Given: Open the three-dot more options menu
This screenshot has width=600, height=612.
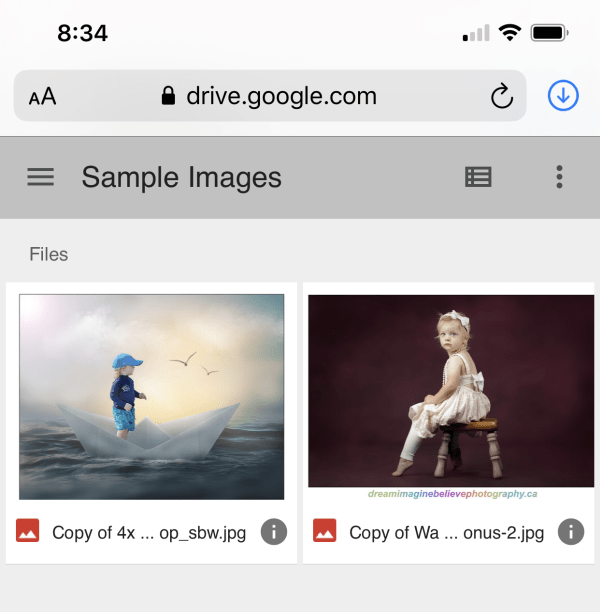Looking at the screenshot, I should point(559,177).
